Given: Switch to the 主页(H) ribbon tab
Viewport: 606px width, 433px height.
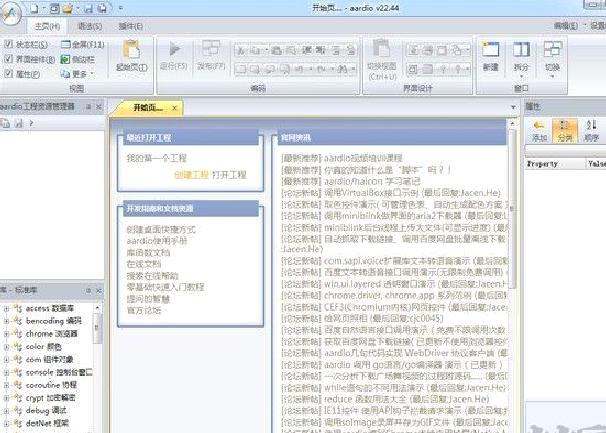Looking at the screenshot, I should (47, 26).
